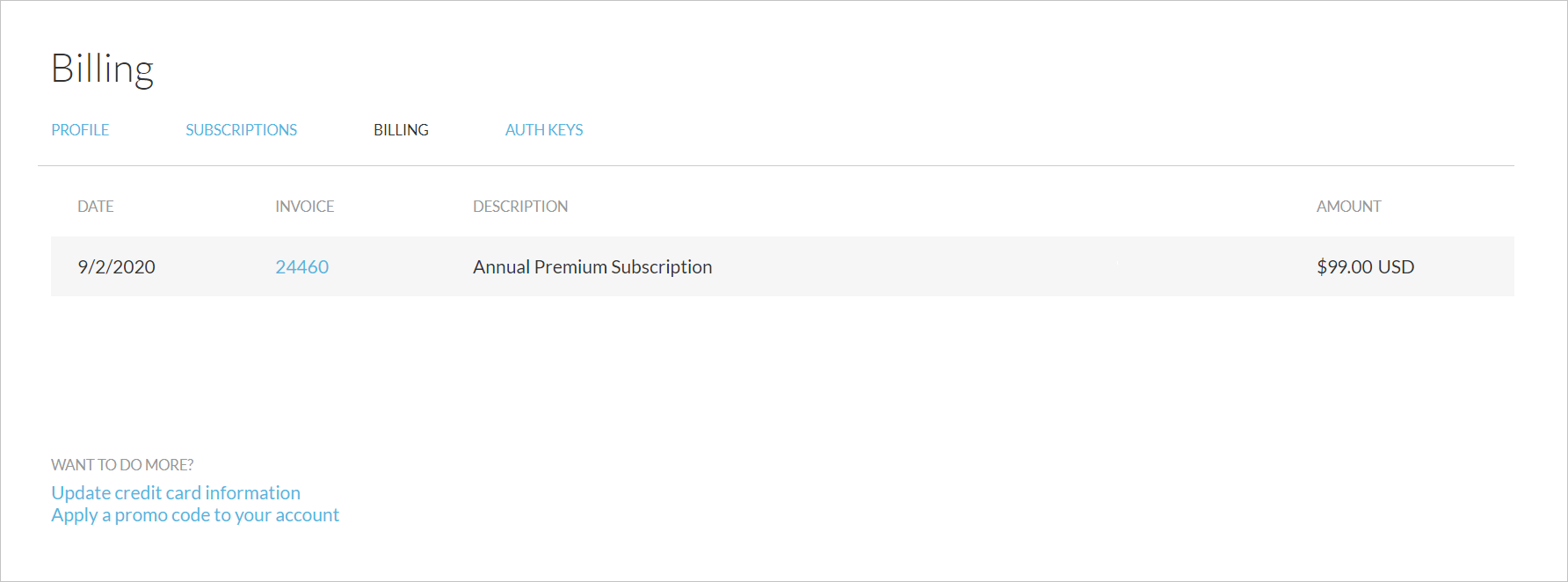
Task: Click the WANT TO DO MORE? label
Action: tap(122, 465)
